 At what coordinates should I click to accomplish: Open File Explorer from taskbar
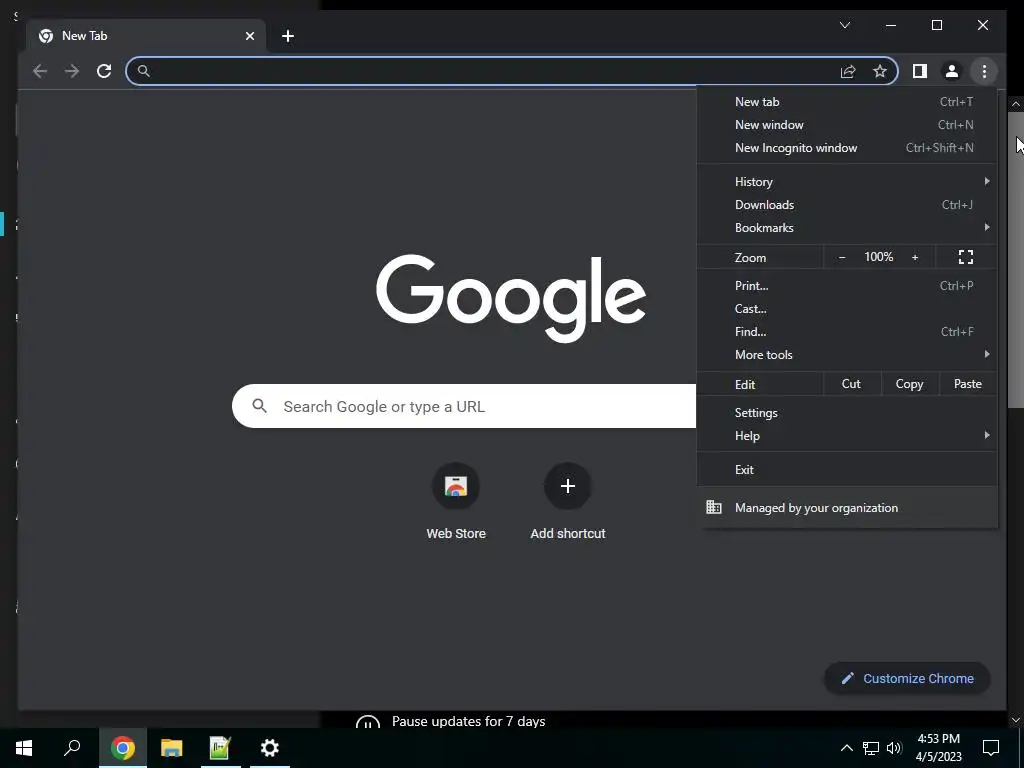172,748
